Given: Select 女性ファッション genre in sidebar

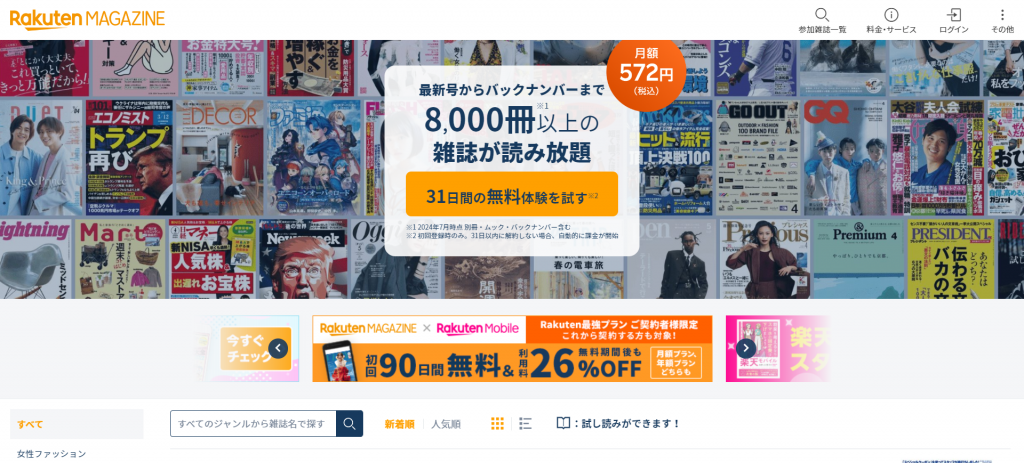Looking at the screenshot, I should [x=52, y=453].
